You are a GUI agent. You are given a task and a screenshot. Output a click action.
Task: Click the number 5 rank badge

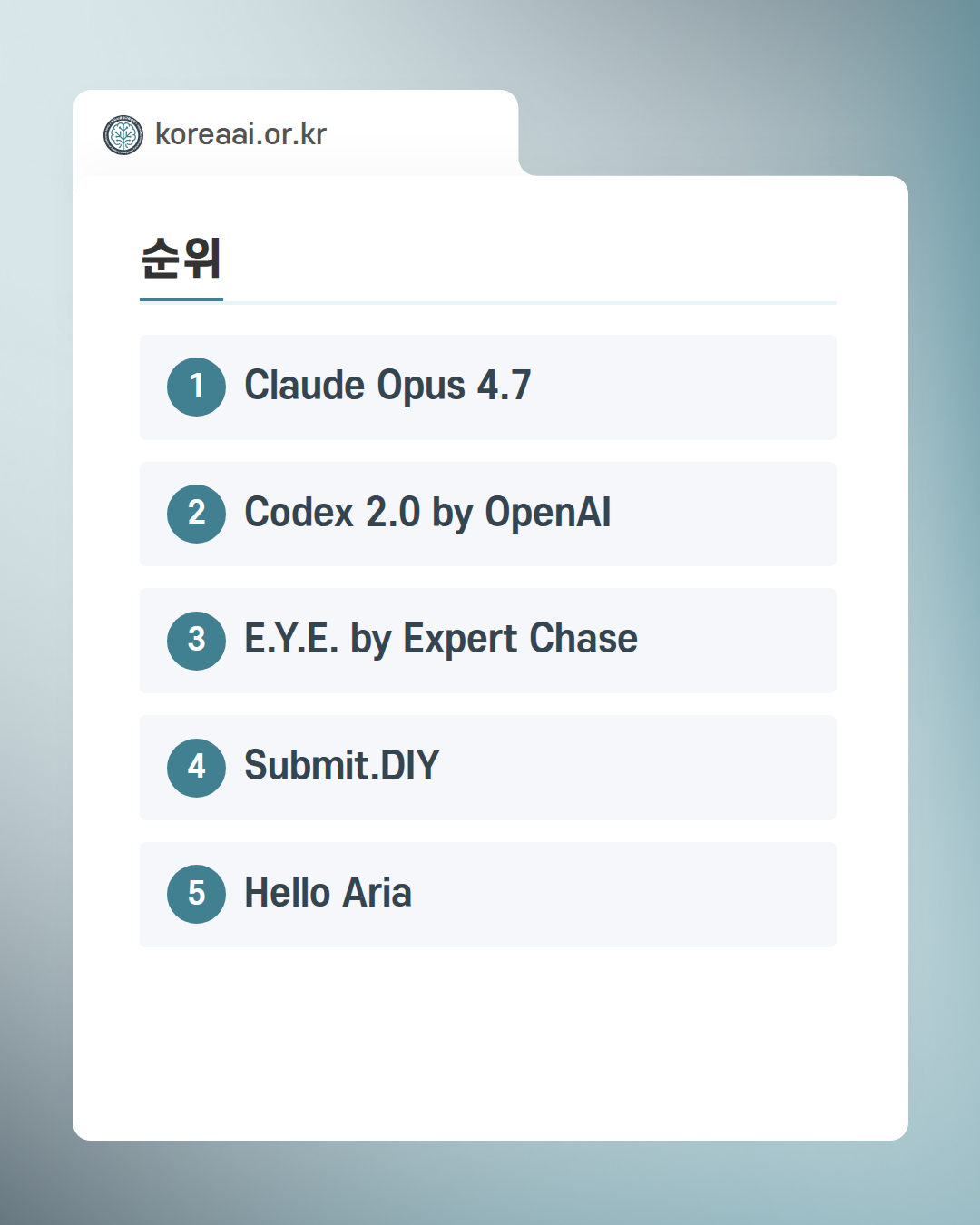(x=196, y=894)
